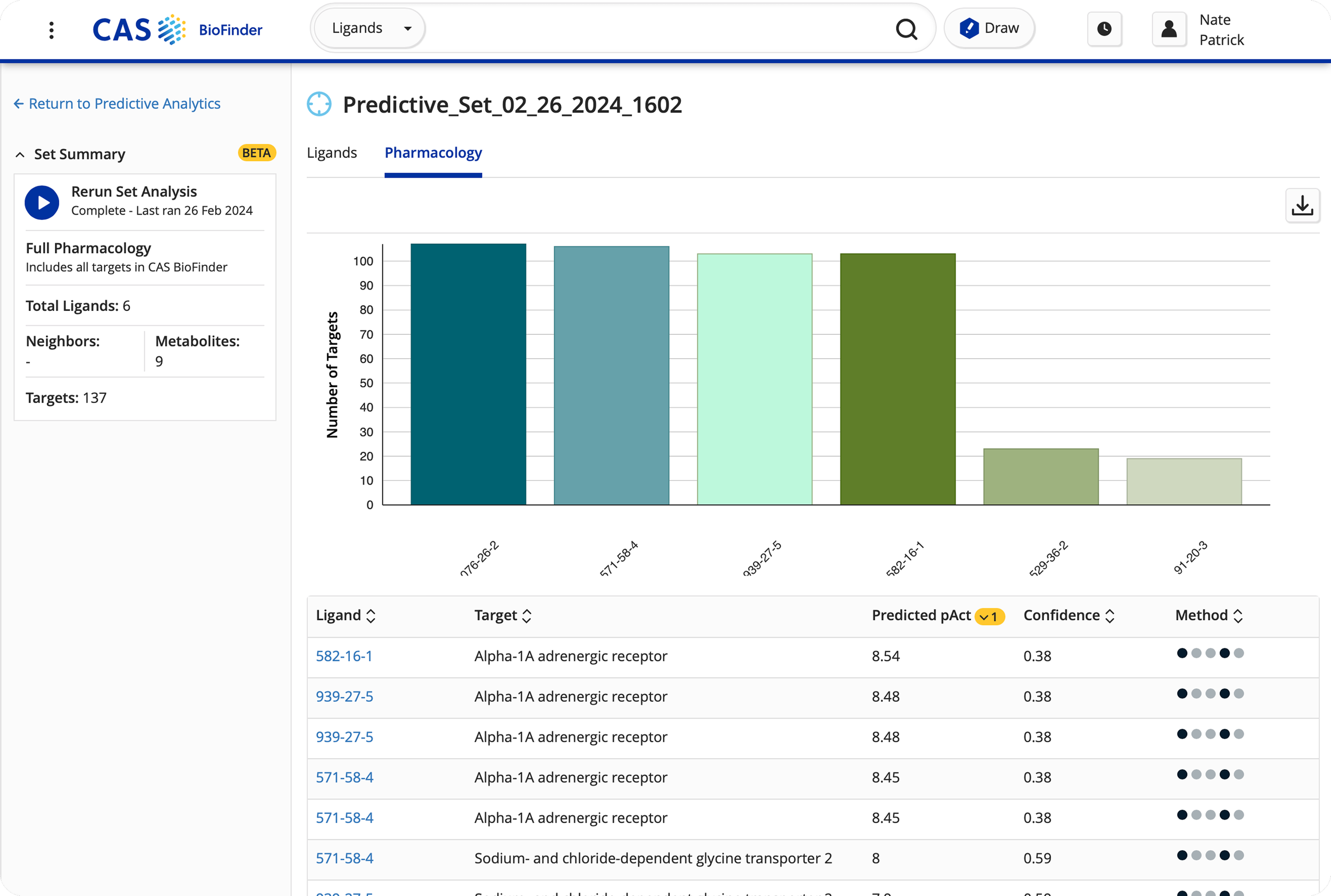Select the Pharmacology tab
The image size is (1331, 896).
(x=433, y=153)
